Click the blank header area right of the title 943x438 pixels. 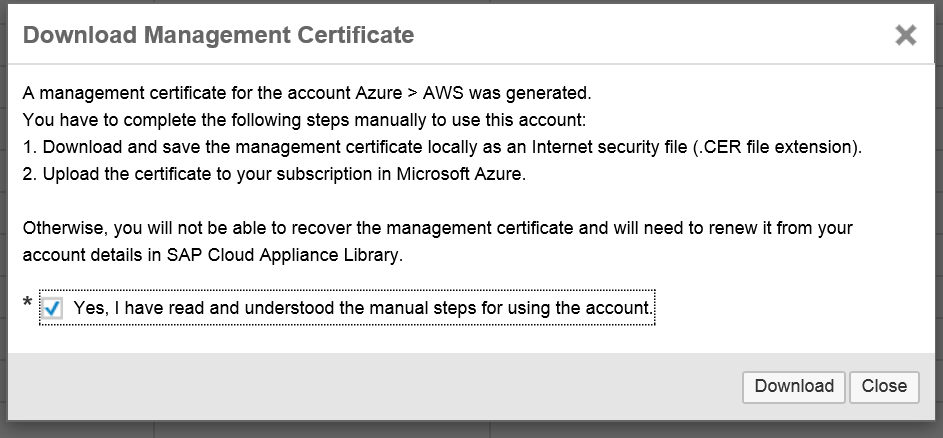650,36
